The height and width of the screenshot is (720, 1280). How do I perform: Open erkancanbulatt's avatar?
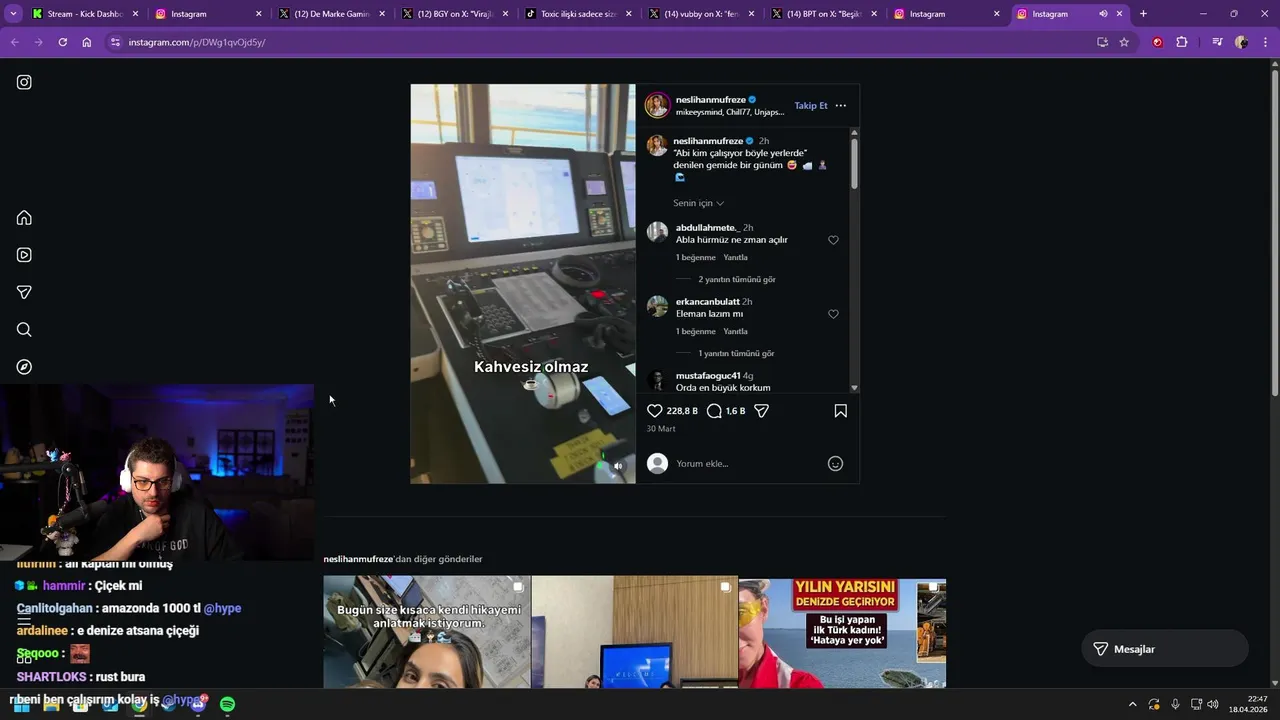[x=657, y=306]
